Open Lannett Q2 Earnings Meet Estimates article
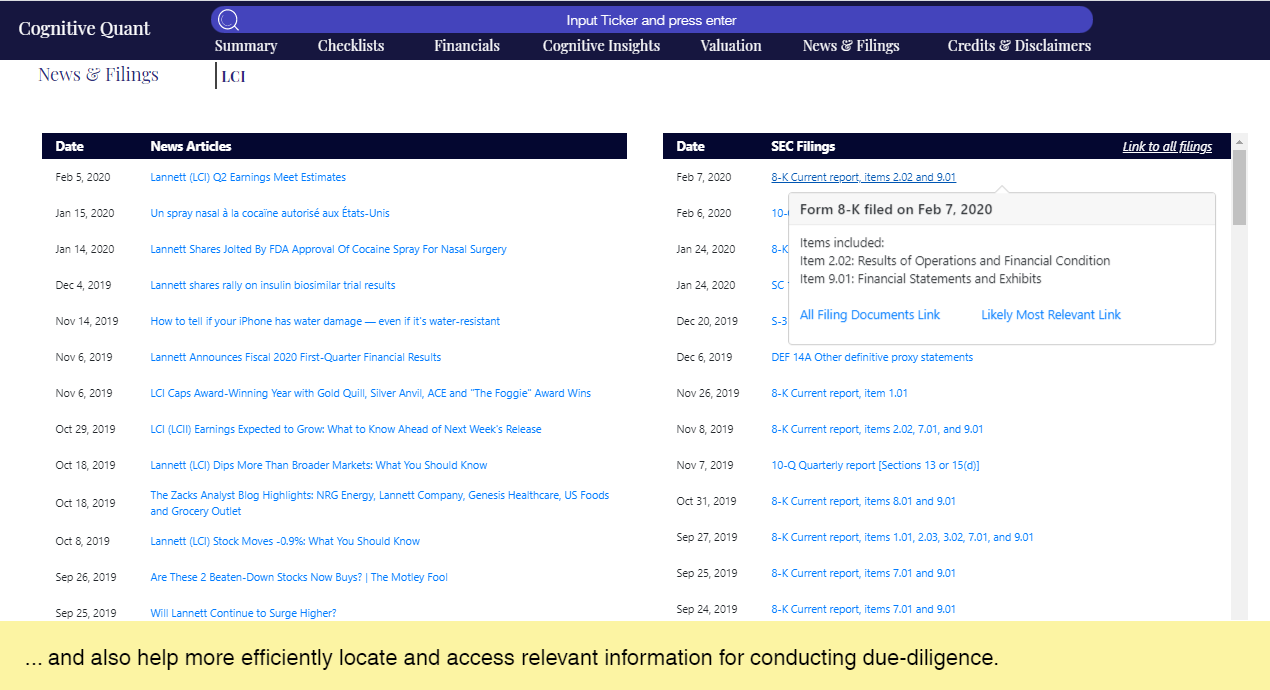 247,177
